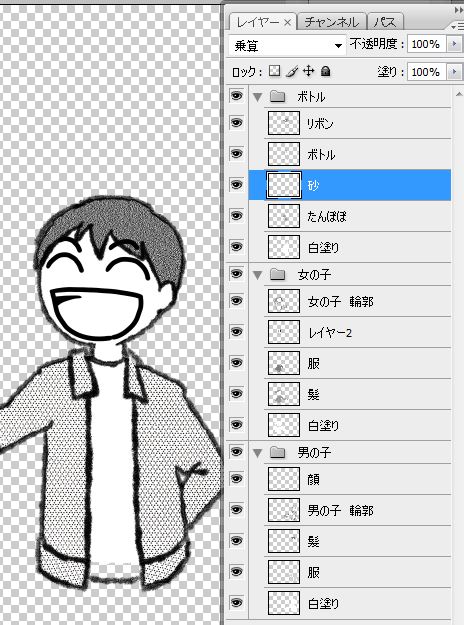The width and height of the screenshot is (464, 625).
Task: Hide the 砂 layer eye icon
Action: click(236, 185)
